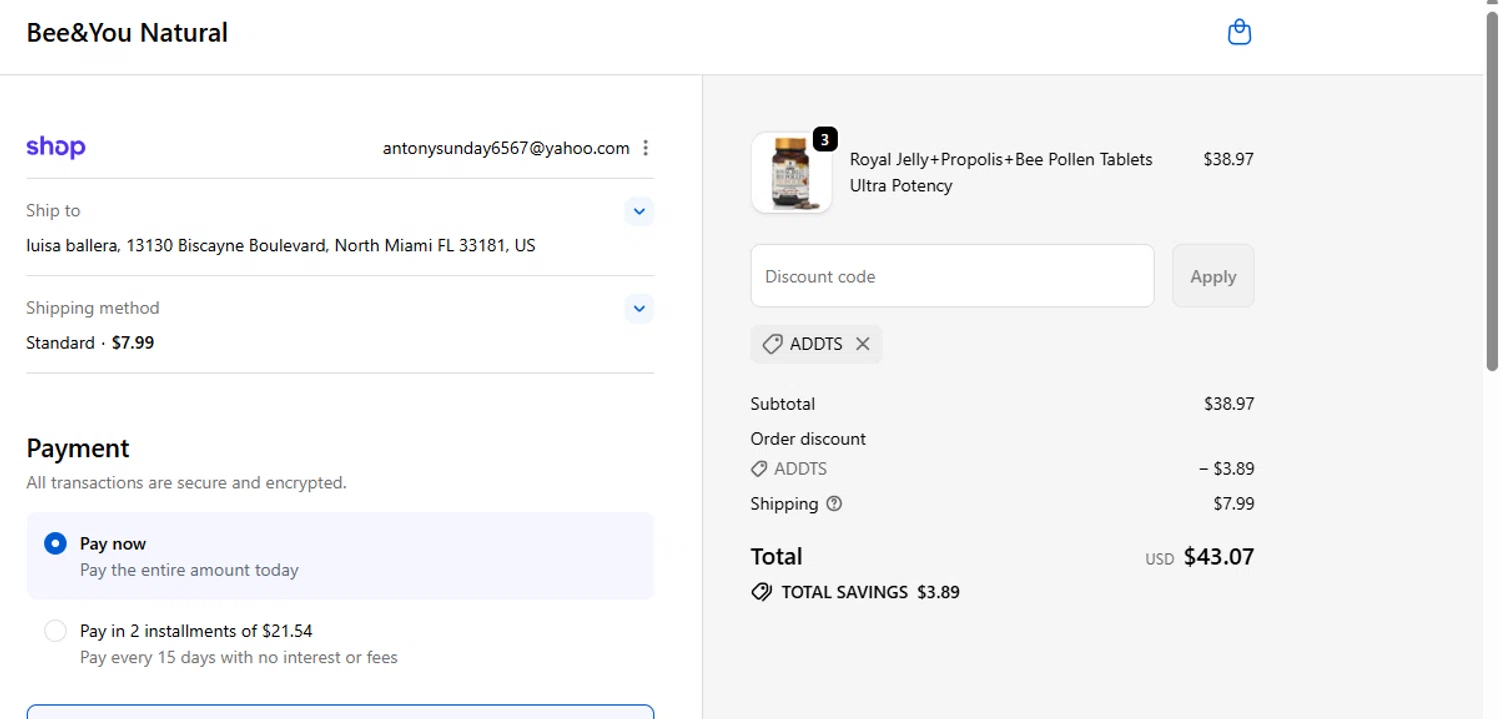This screenshot has height=719, width=1500.
Task: Click the tag icon in ADDTS chip
Action: click(x=772, y=344)
